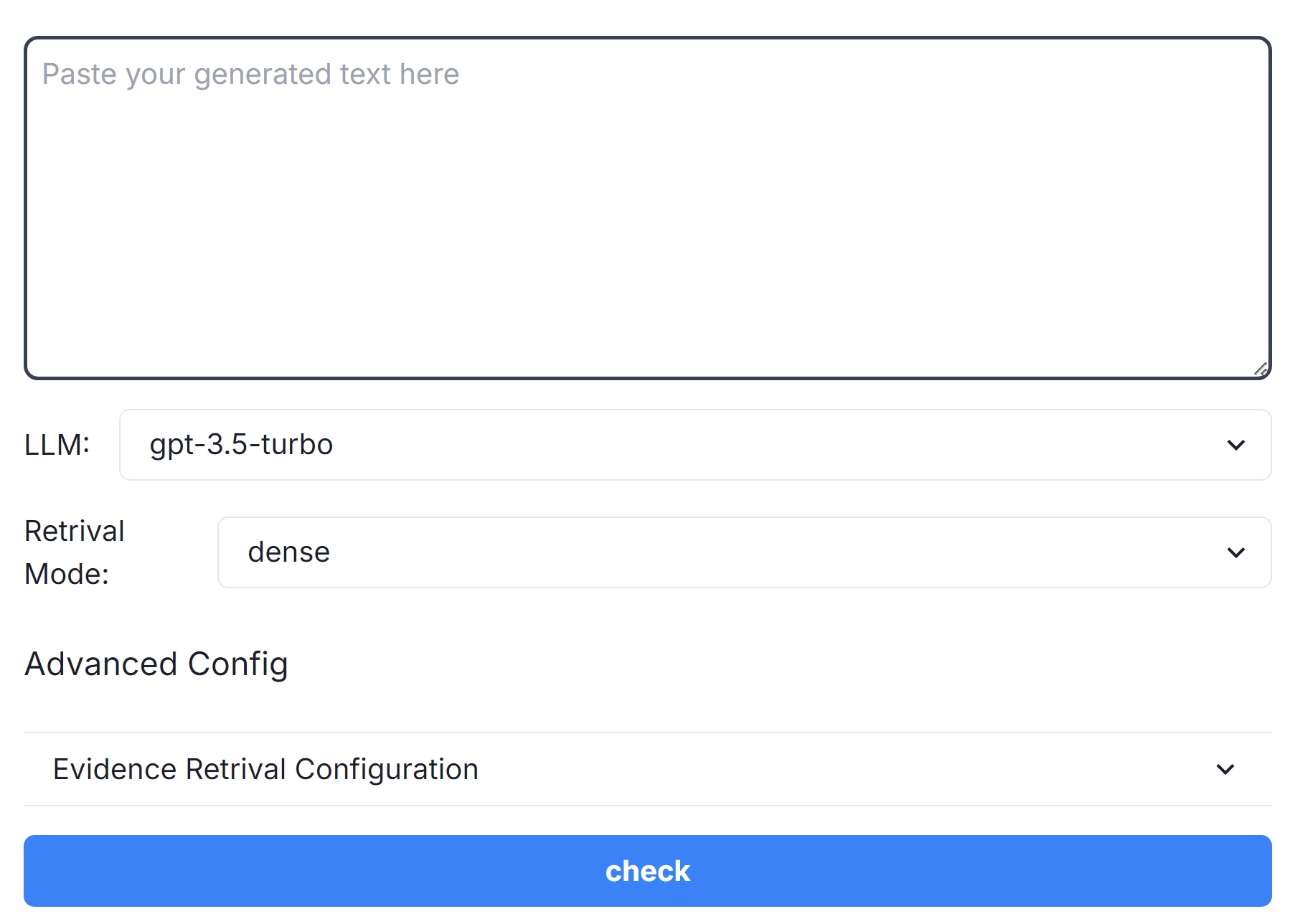Click the left edge of the check button
Screen dimensions: 1295x924
[43, 871]
